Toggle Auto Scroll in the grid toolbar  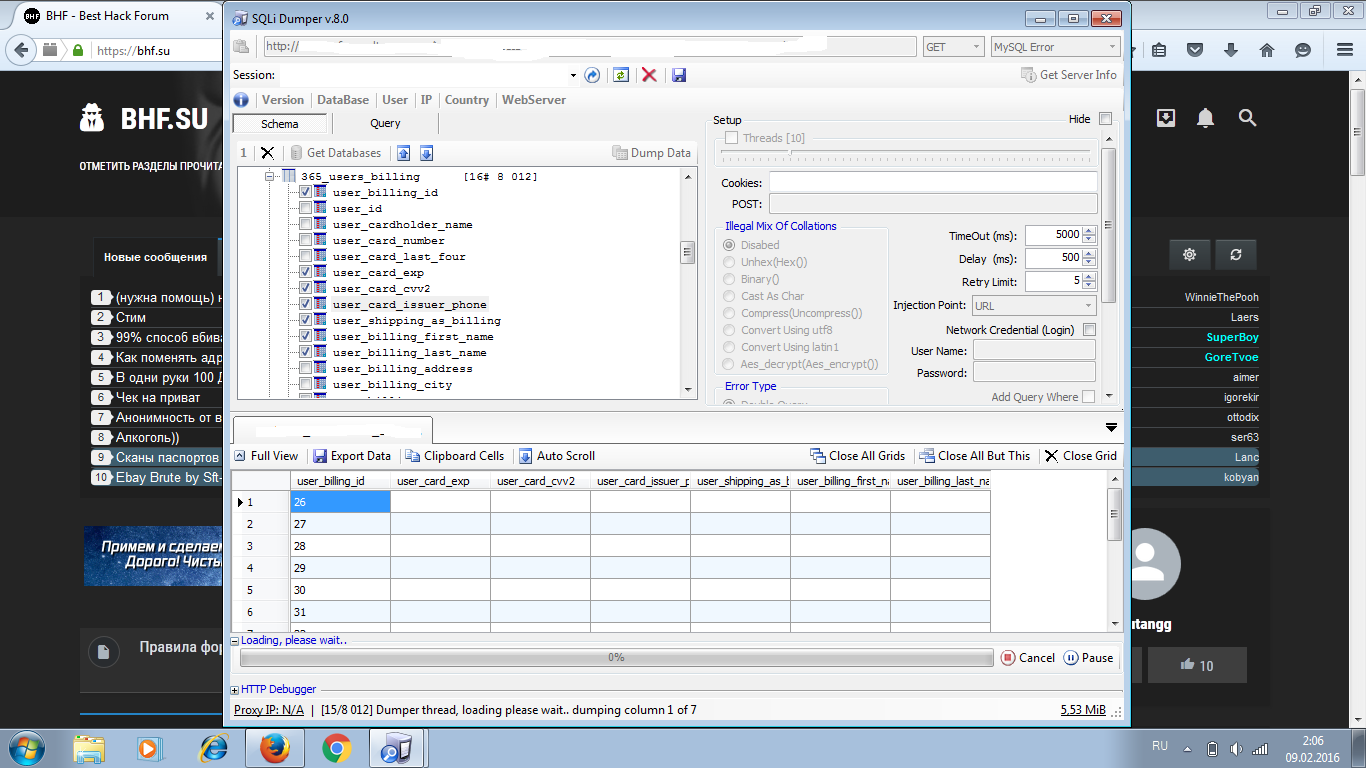(x=556, y=456)
